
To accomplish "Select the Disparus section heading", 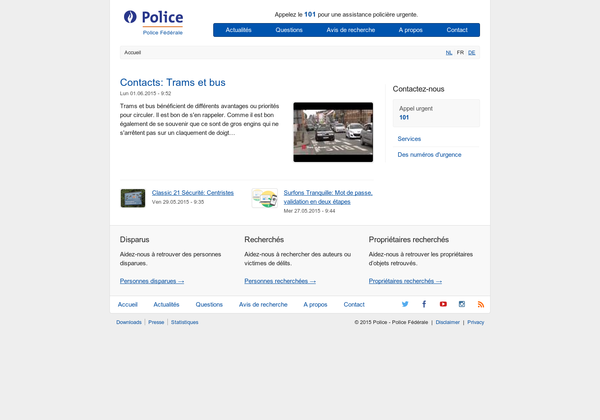I will click(134, 240).
